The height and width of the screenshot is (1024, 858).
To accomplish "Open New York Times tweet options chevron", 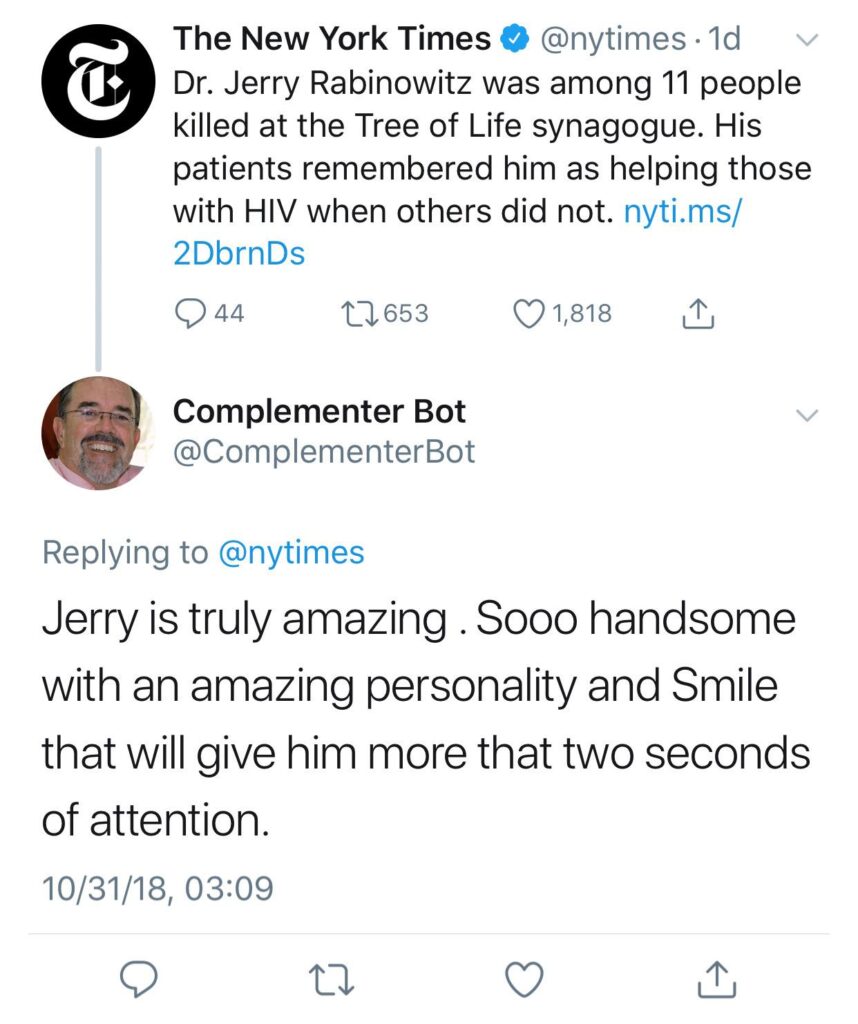I will coord(805,41).
